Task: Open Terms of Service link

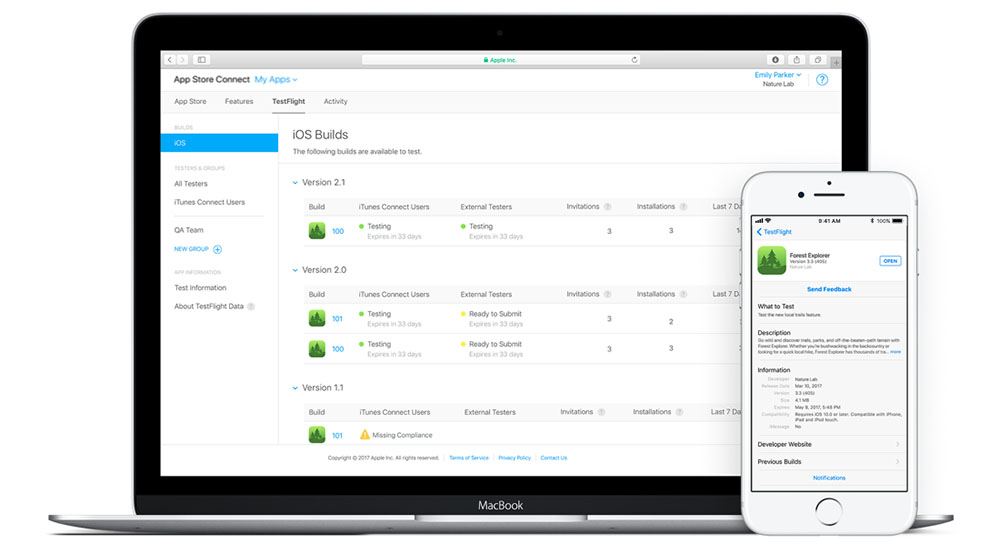Action: pyautogui.click(x=469, y=458)
